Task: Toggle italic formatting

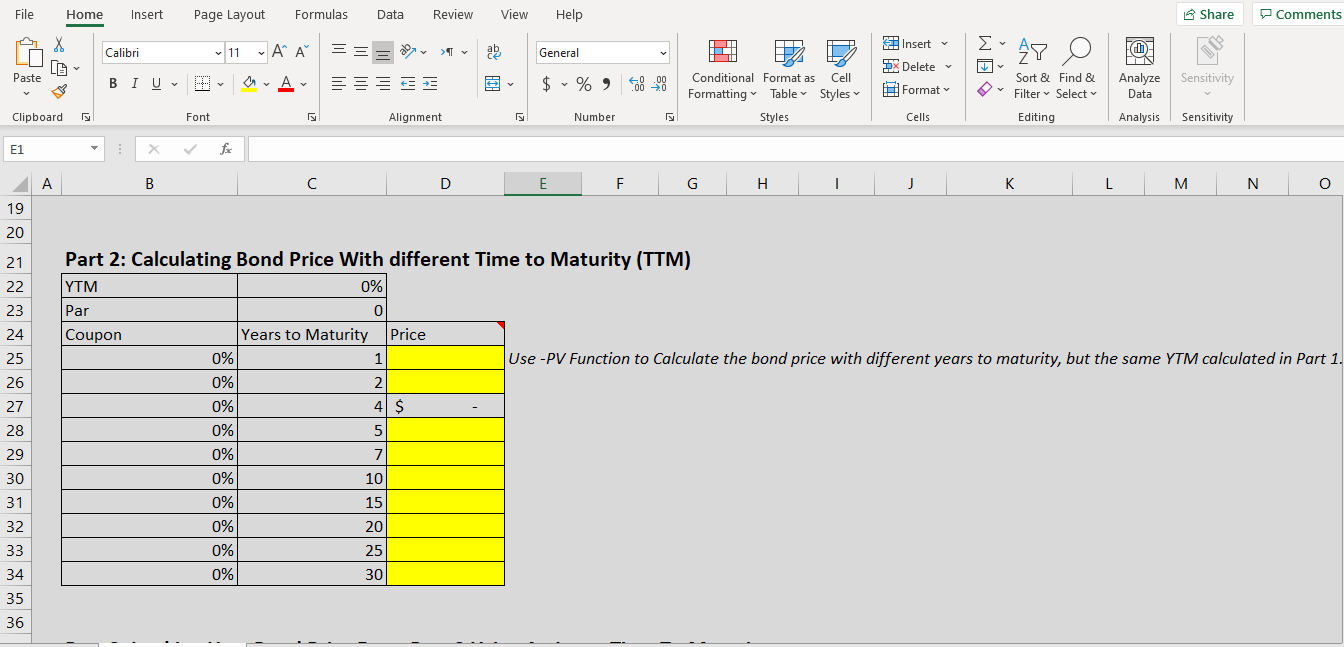Action: tap(134, 83)
